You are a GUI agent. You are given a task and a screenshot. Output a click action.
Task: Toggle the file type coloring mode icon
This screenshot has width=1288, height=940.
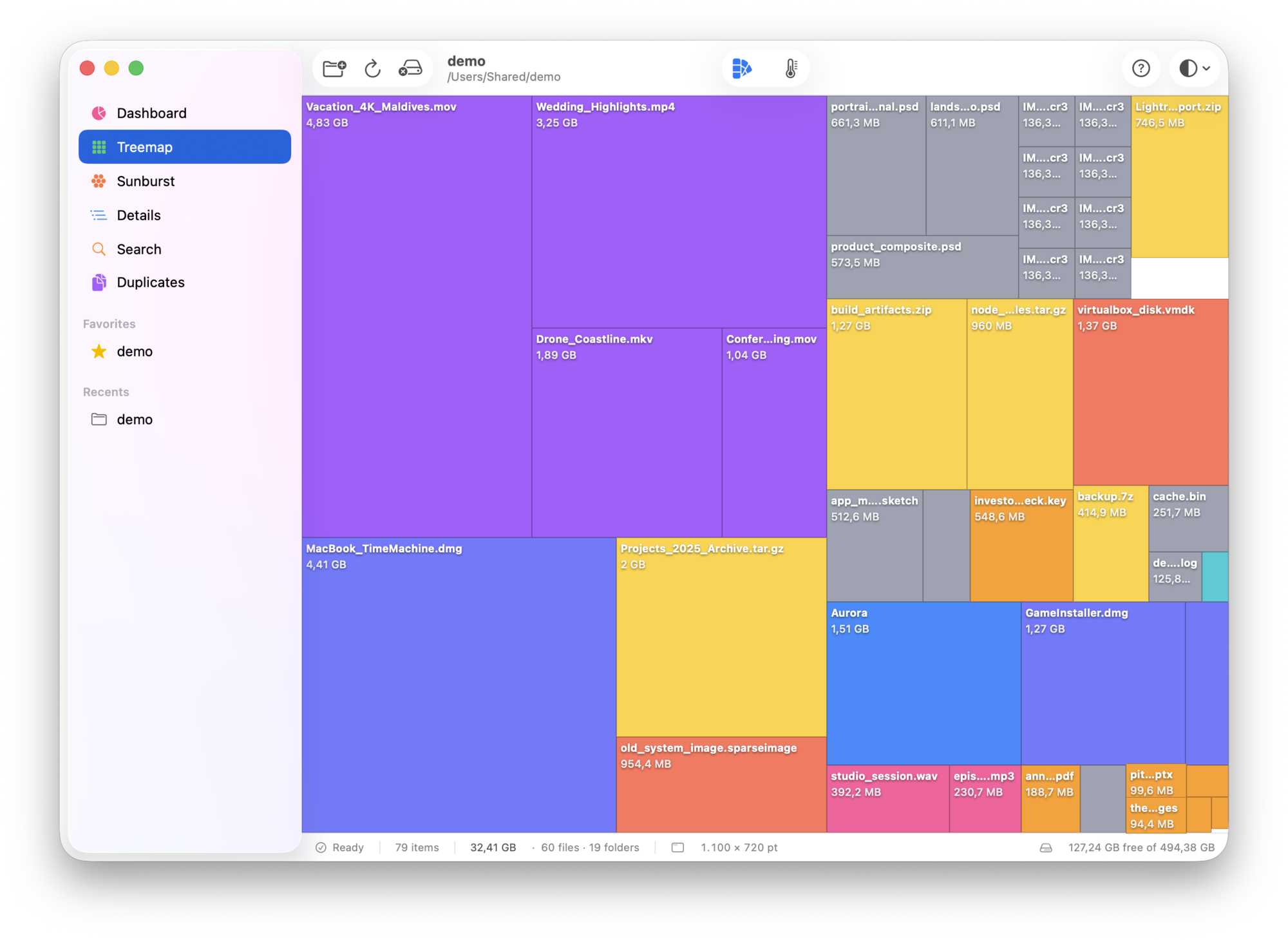[x=742, y=68]
